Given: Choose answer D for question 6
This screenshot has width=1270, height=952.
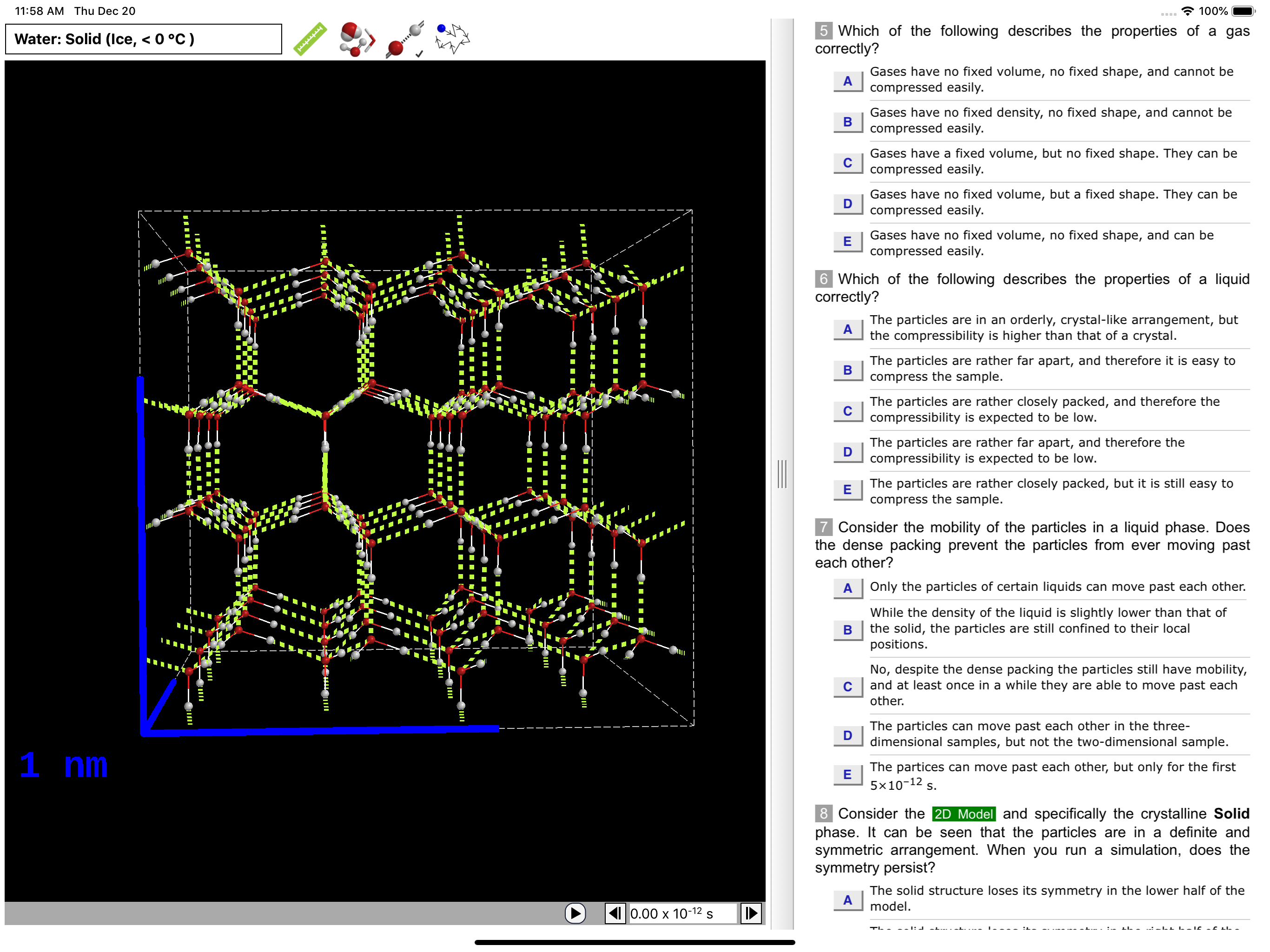Looking at the screenshot, I should [847, 451].
